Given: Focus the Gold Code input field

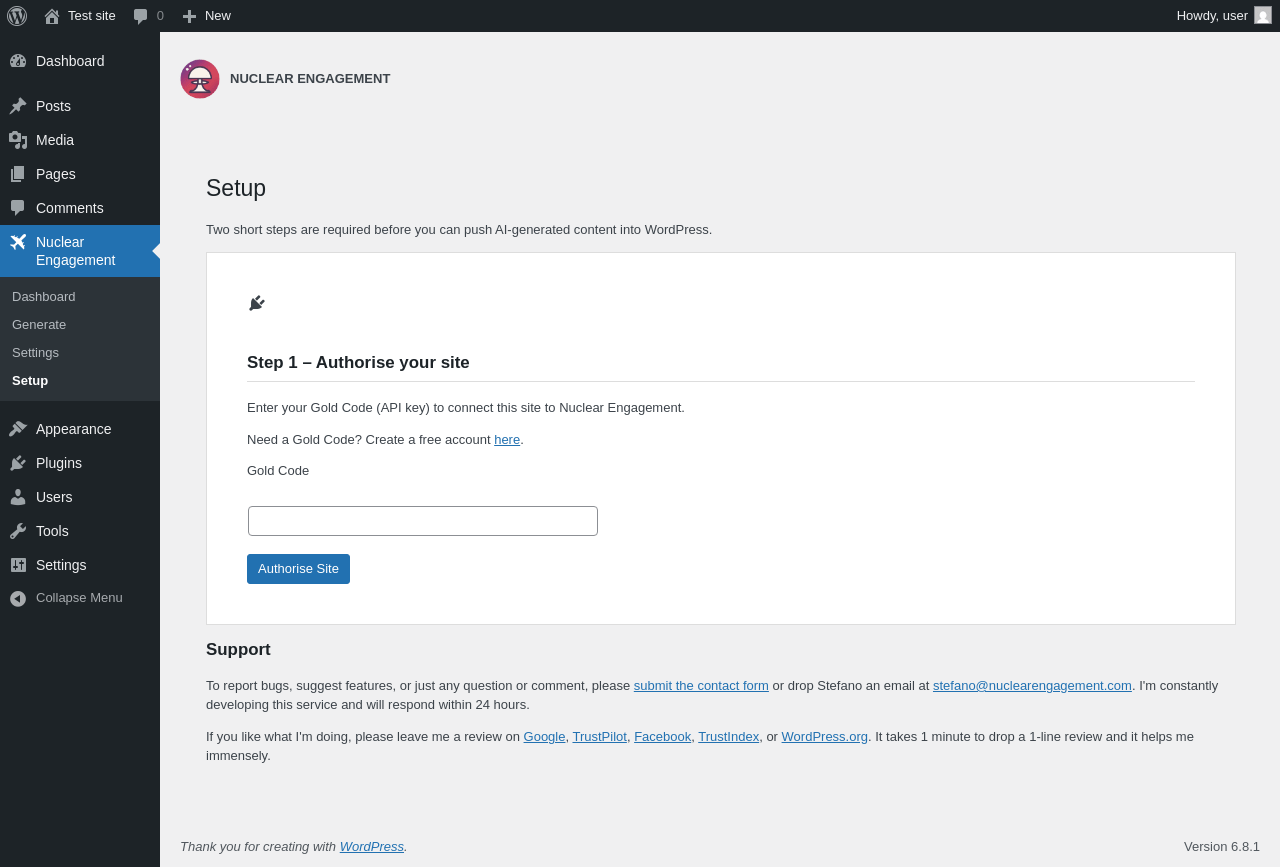Looking at the screenshot, I should [423, 521].
